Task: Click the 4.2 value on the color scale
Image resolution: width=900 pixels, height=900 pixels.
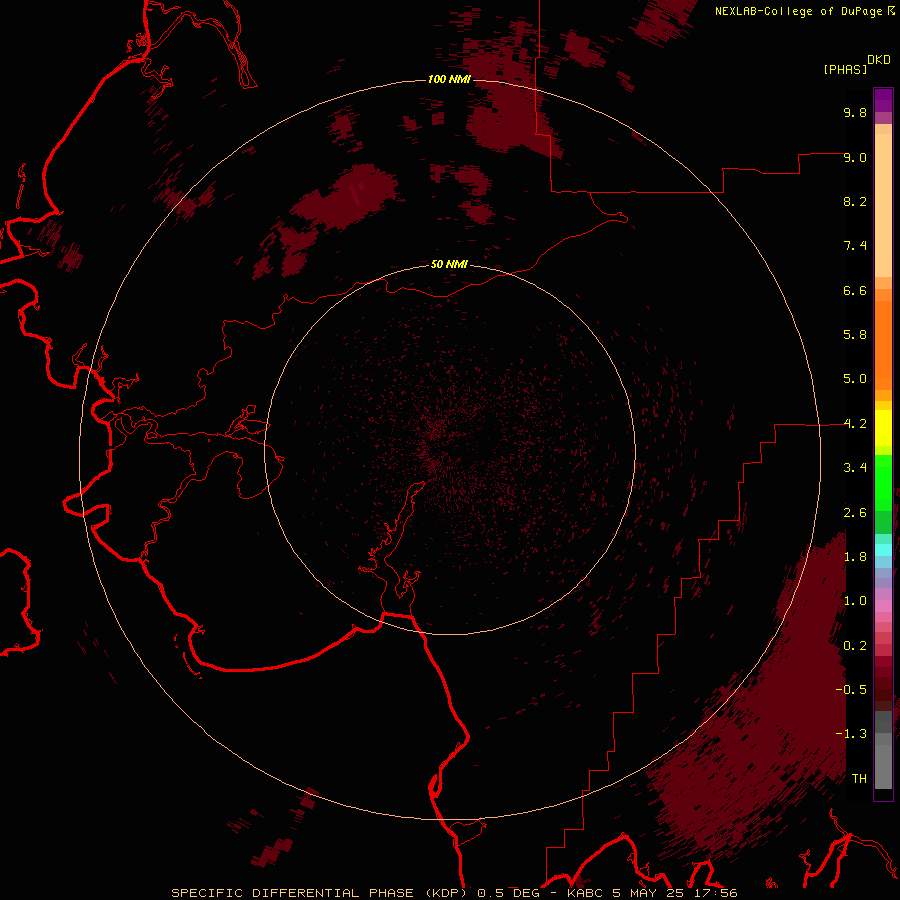Action: point(855,424)
